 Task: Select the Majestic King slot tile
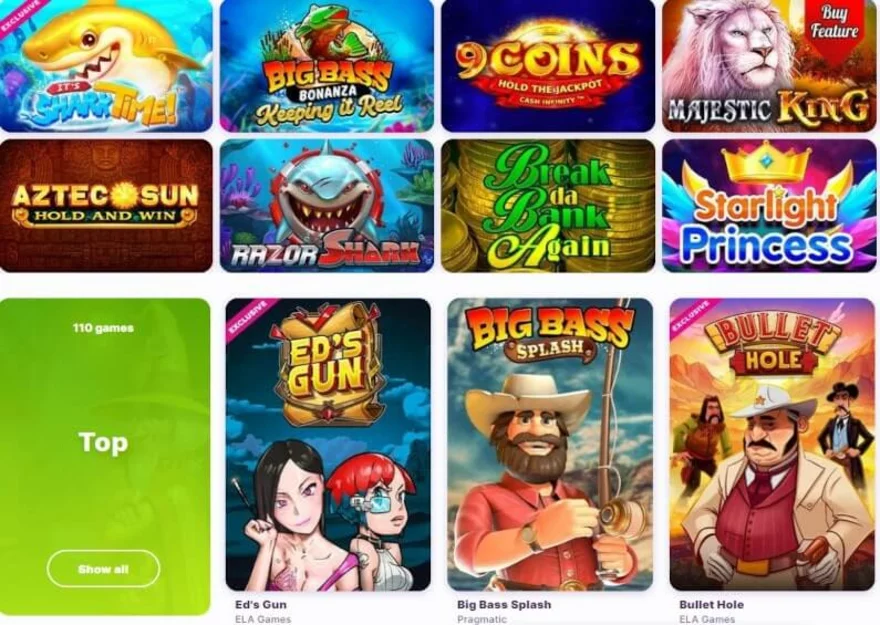769,66
